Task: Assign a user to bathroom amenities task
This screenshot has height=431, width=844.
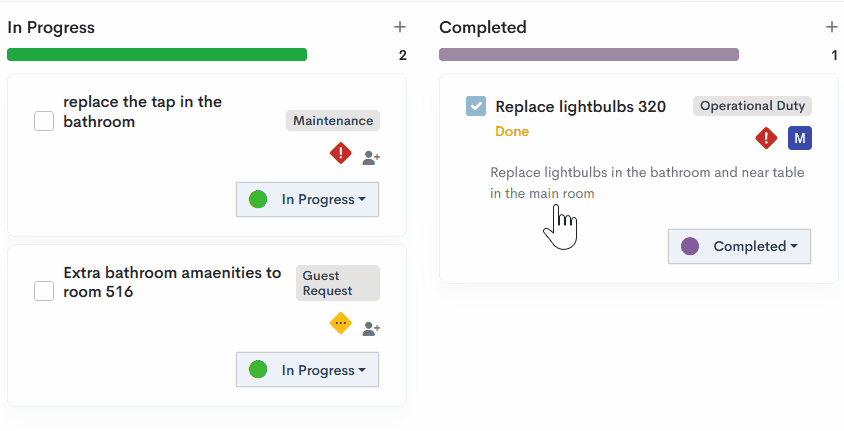Action: [371, 328]
